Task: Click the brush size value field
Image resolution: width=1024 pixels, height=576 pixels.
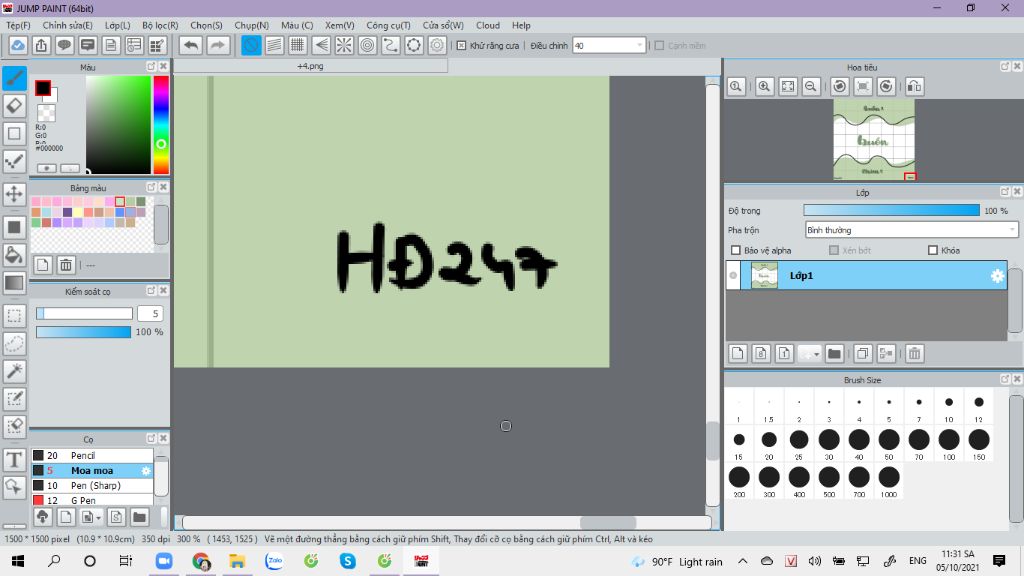Action: (151, 313)
